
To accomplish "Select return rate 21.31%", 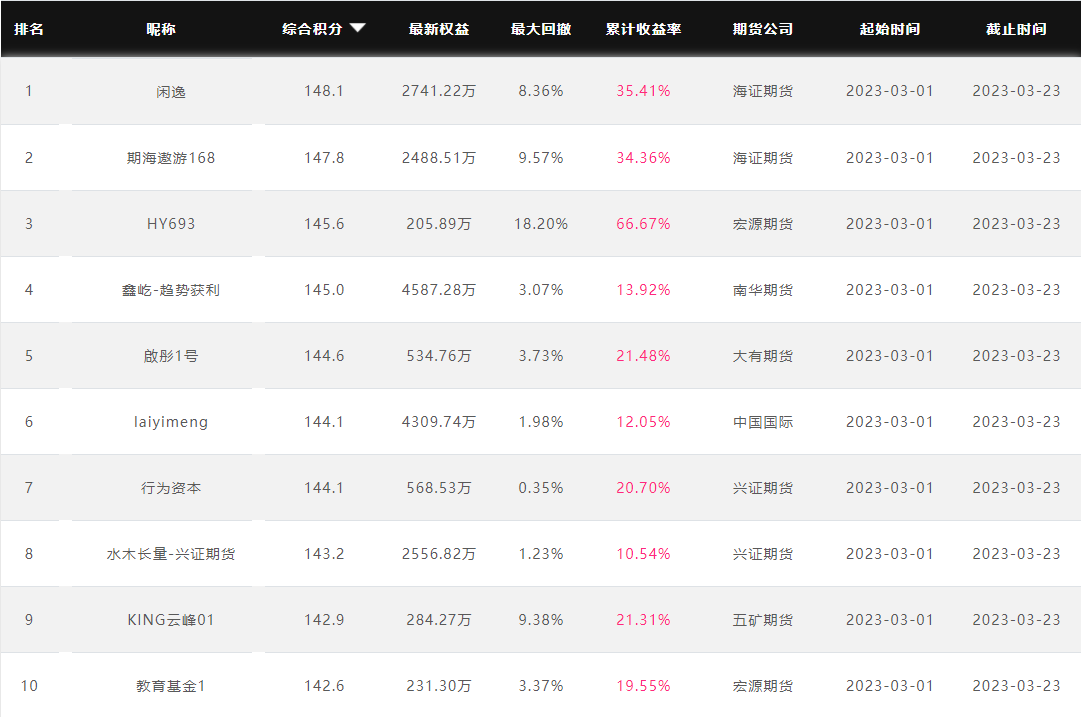I will [643, 620].
